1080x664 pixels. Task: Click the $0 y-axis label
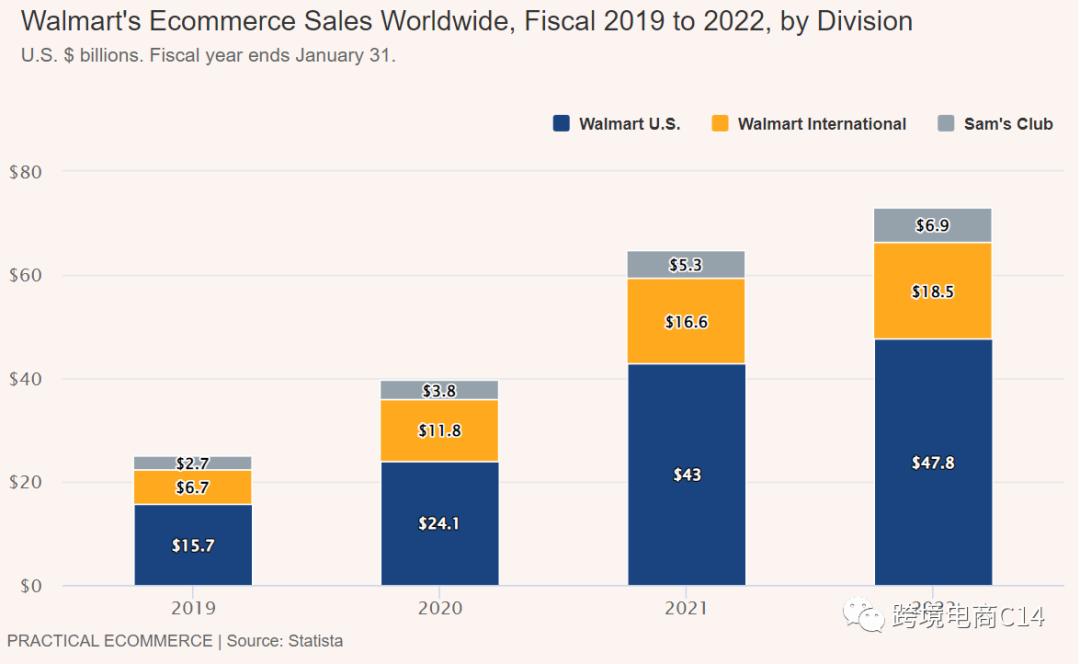31,586
